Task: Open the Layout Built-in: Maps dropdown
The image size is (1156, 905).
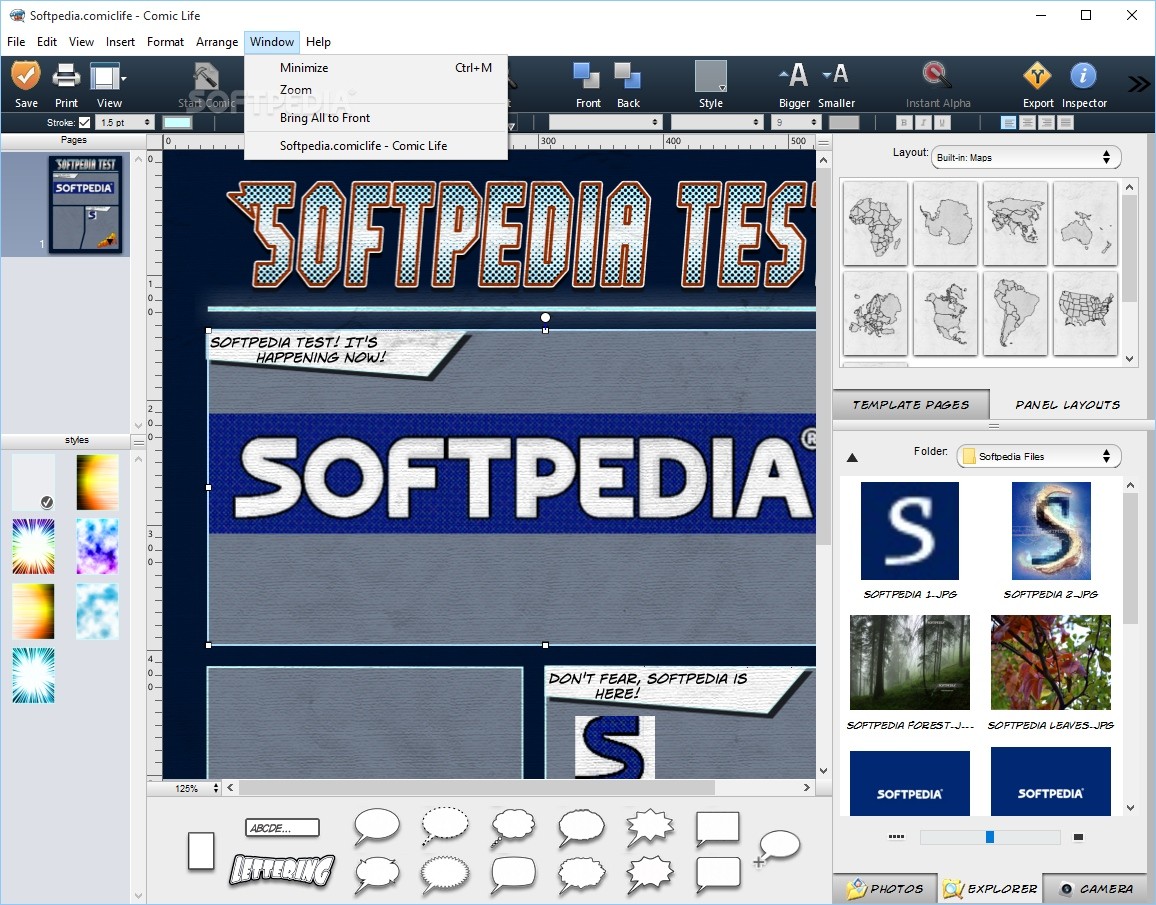Action: coord(1026,157)
